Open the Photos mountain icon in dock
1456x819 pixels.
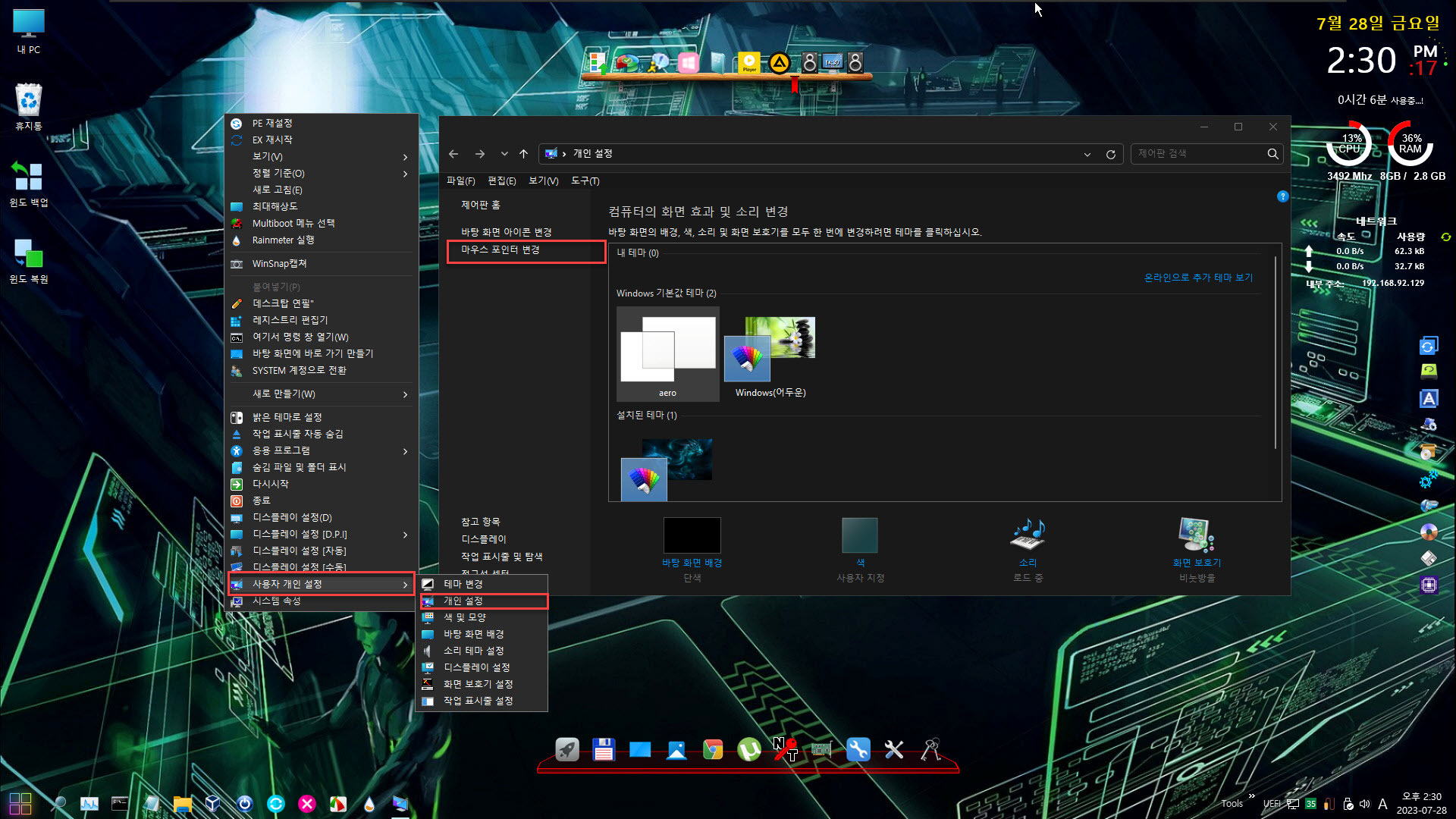676,749
